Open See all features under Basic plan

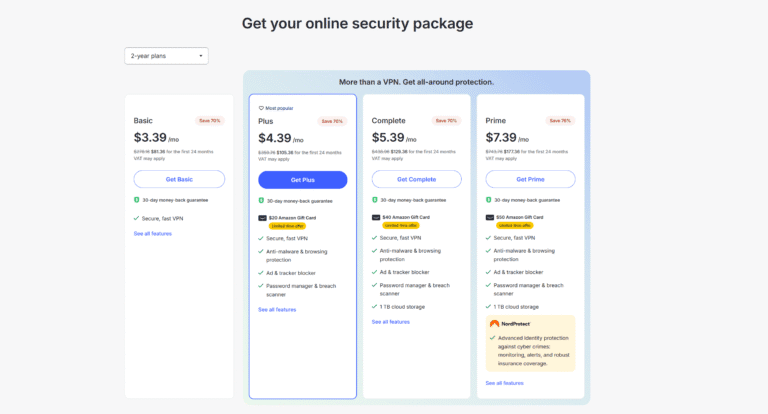click(153, 234)
